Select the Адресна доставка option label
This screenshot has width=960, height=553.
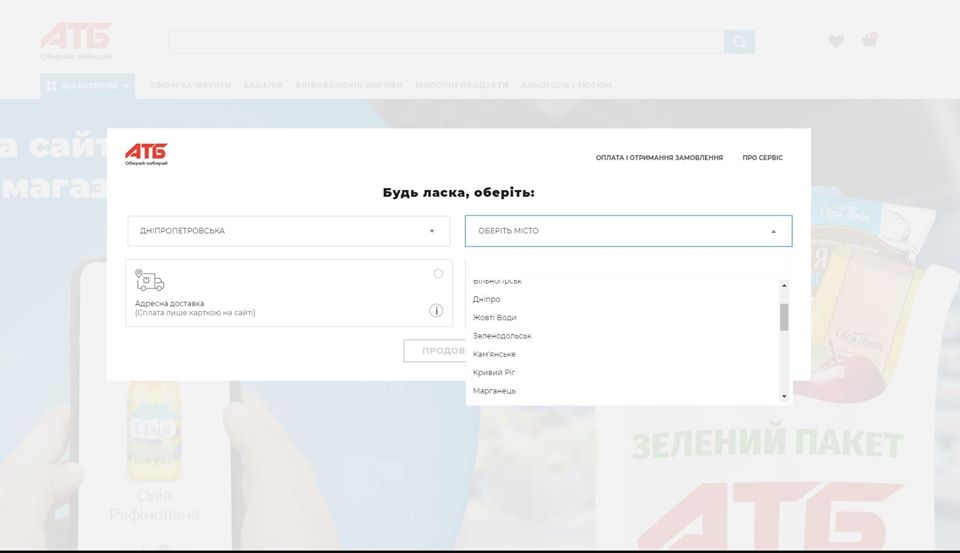coord(170,303)
